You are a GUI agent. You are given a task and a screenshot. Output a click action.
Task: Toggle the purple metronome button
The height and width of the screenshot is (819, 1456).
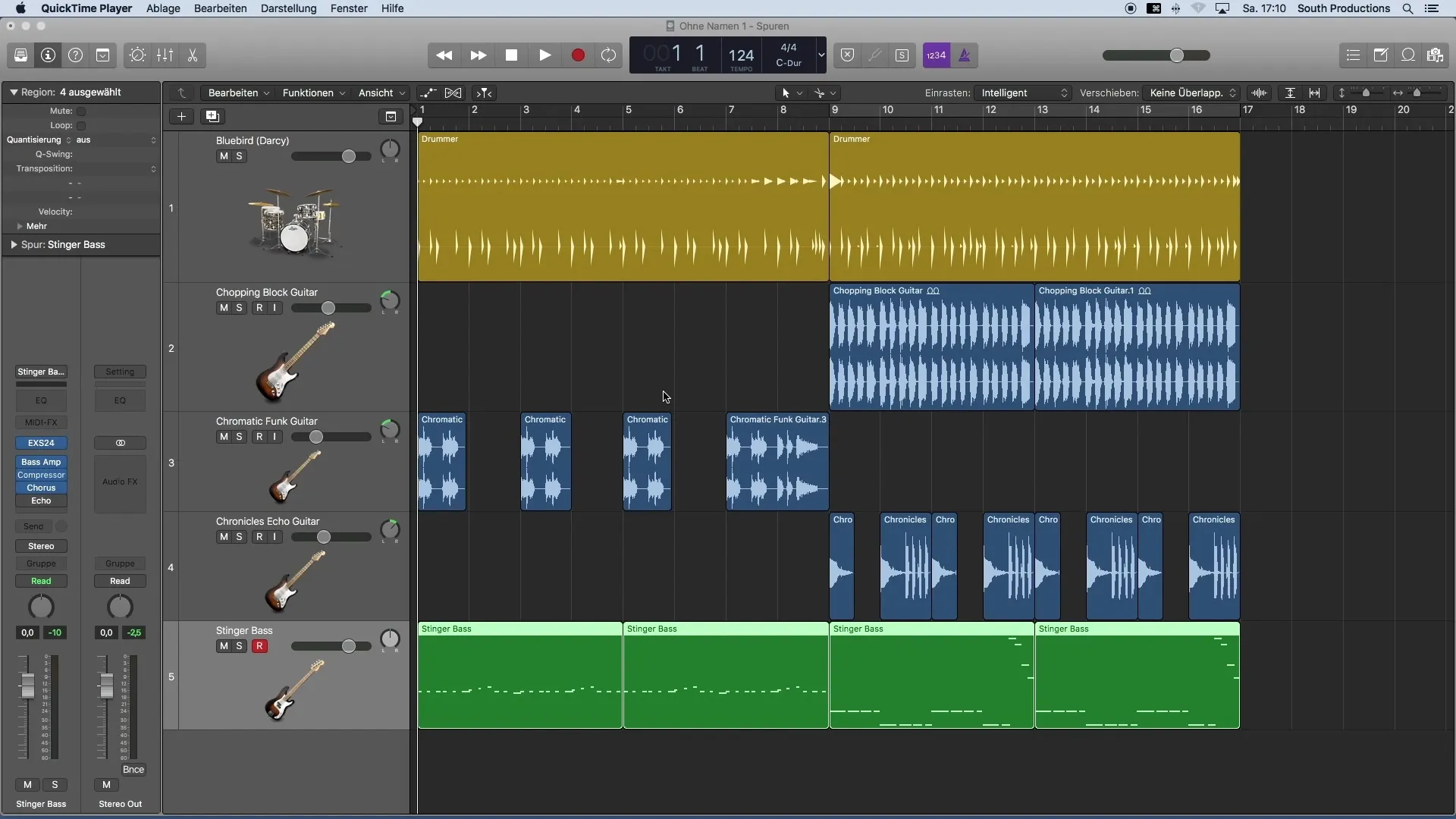tap(965, 55)
